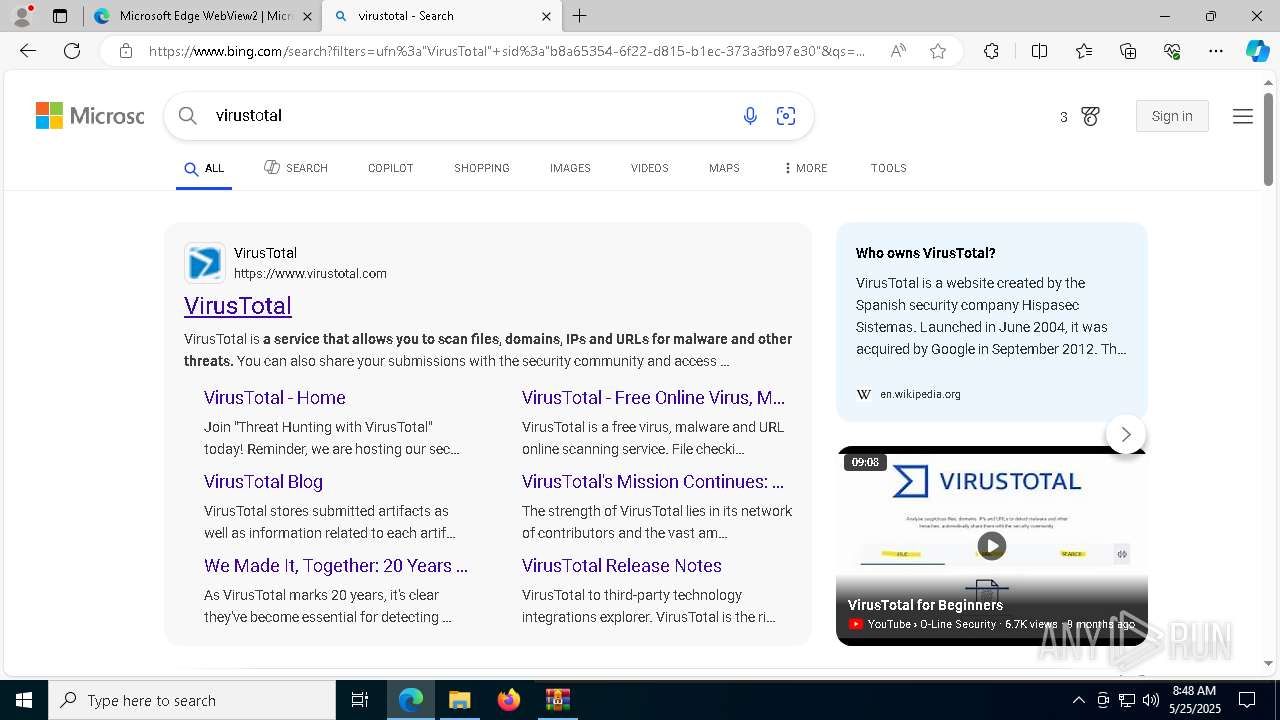1280x720 pixels.
Task: Click the Bing search magnifier icon
Action: pyautogui.click(x=187, y=116)
